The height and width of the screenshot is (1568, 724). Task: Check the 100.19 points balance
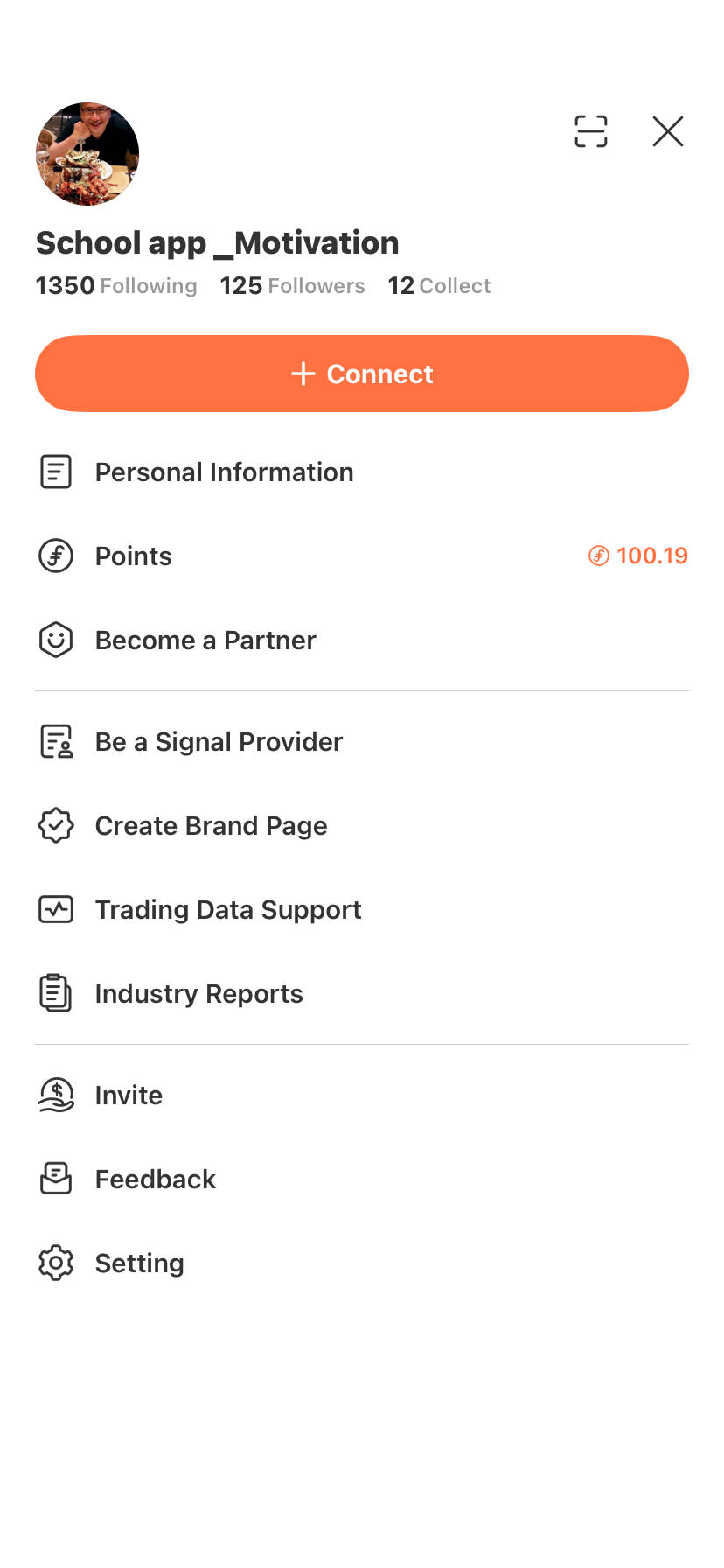[x=638, y=556]
